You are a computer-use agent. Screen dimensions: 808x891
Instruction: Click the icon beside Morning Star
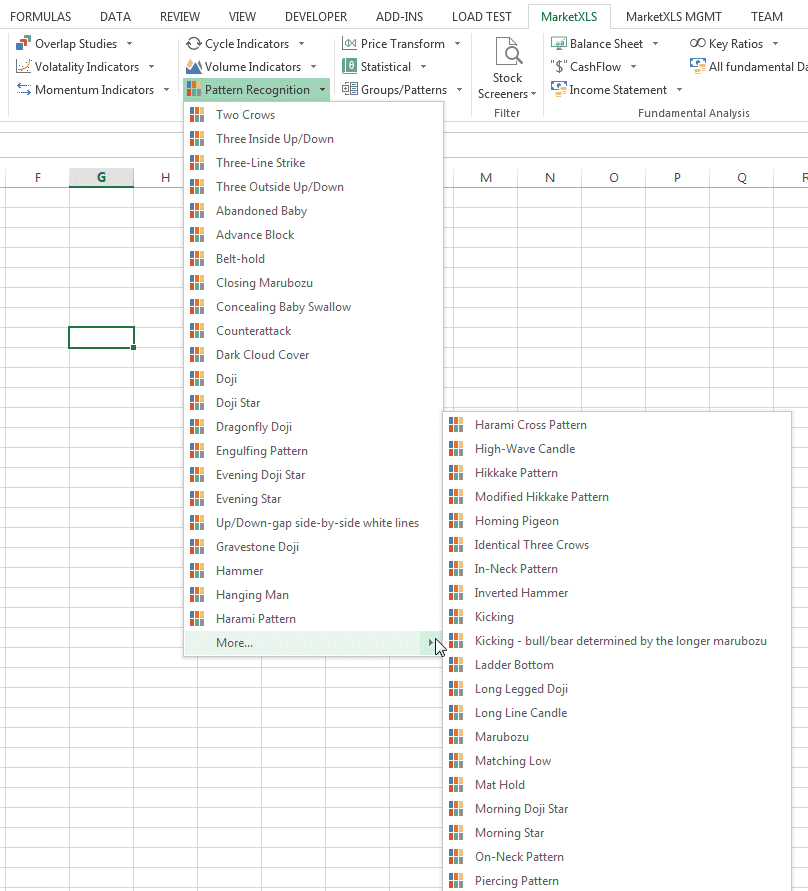click(x=456, y=833)
